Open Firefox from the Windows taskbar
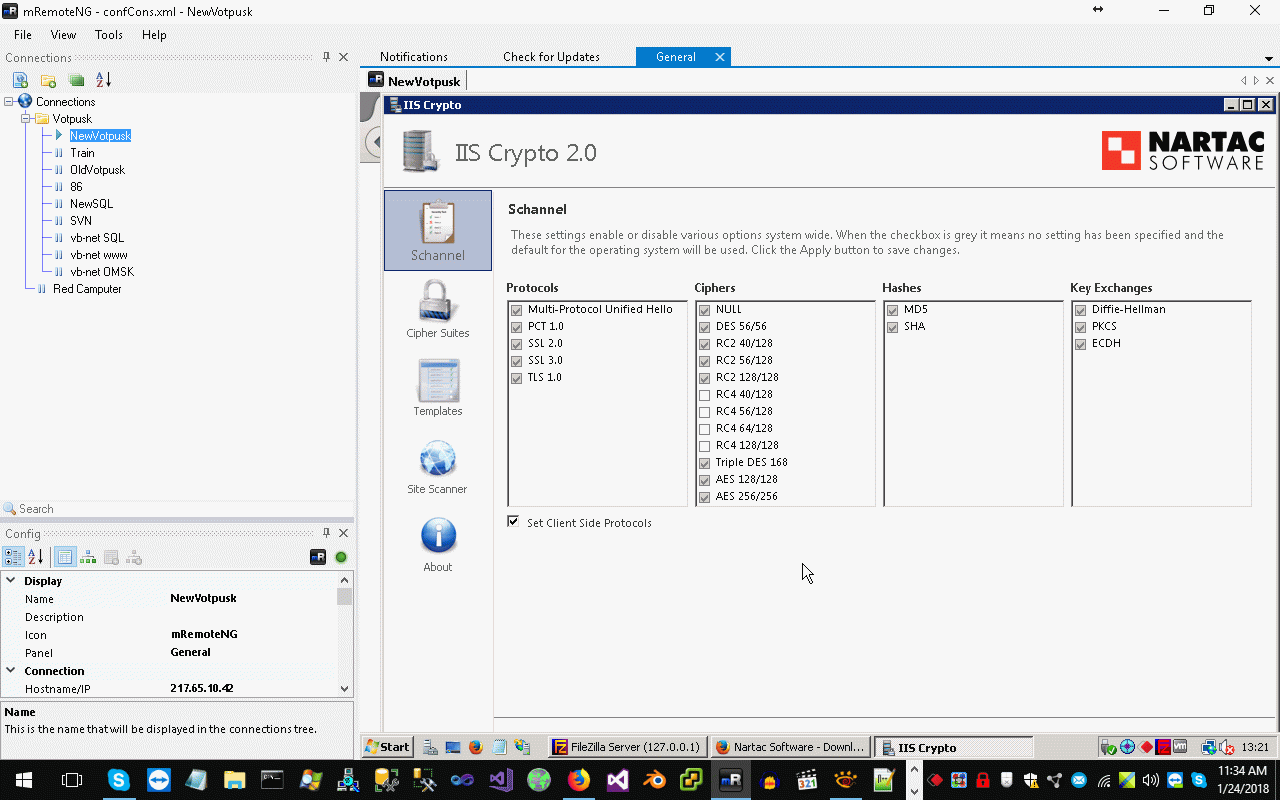The width and height of the screenshot is (1280, 800). 579,780
